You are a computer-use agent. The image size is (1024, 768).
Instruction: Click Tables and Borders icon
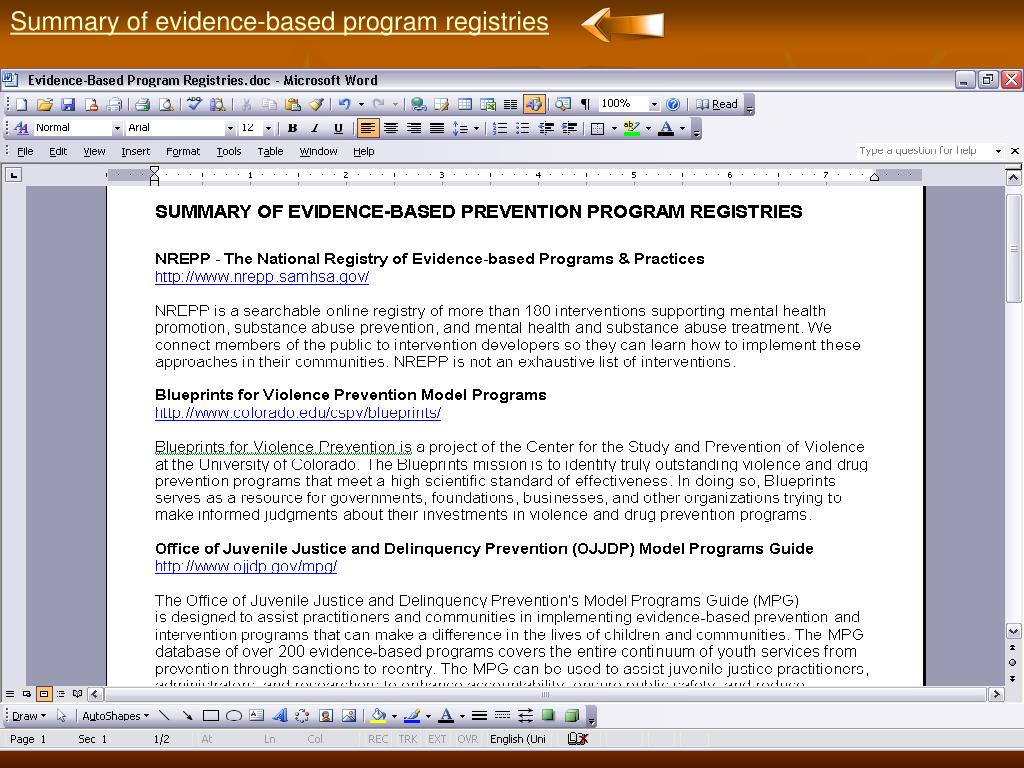(x=441, y=104)
